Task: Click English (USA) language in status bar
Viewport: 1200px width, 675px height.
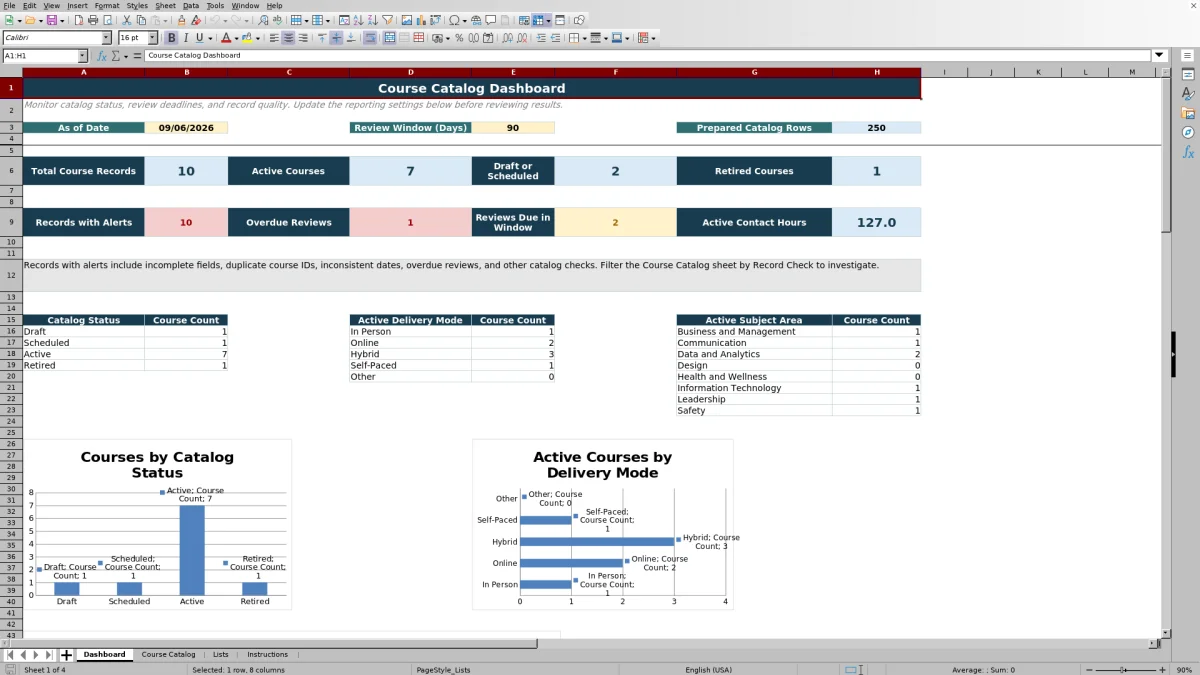Action: (708, 670)
